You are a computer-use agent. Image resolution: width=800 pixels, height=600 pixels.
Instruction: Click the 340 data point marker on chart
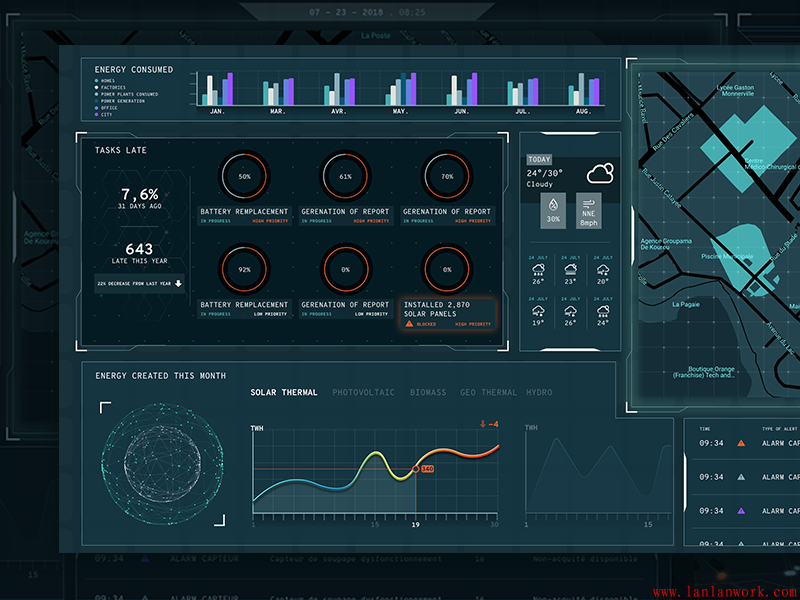pos(420,468)
